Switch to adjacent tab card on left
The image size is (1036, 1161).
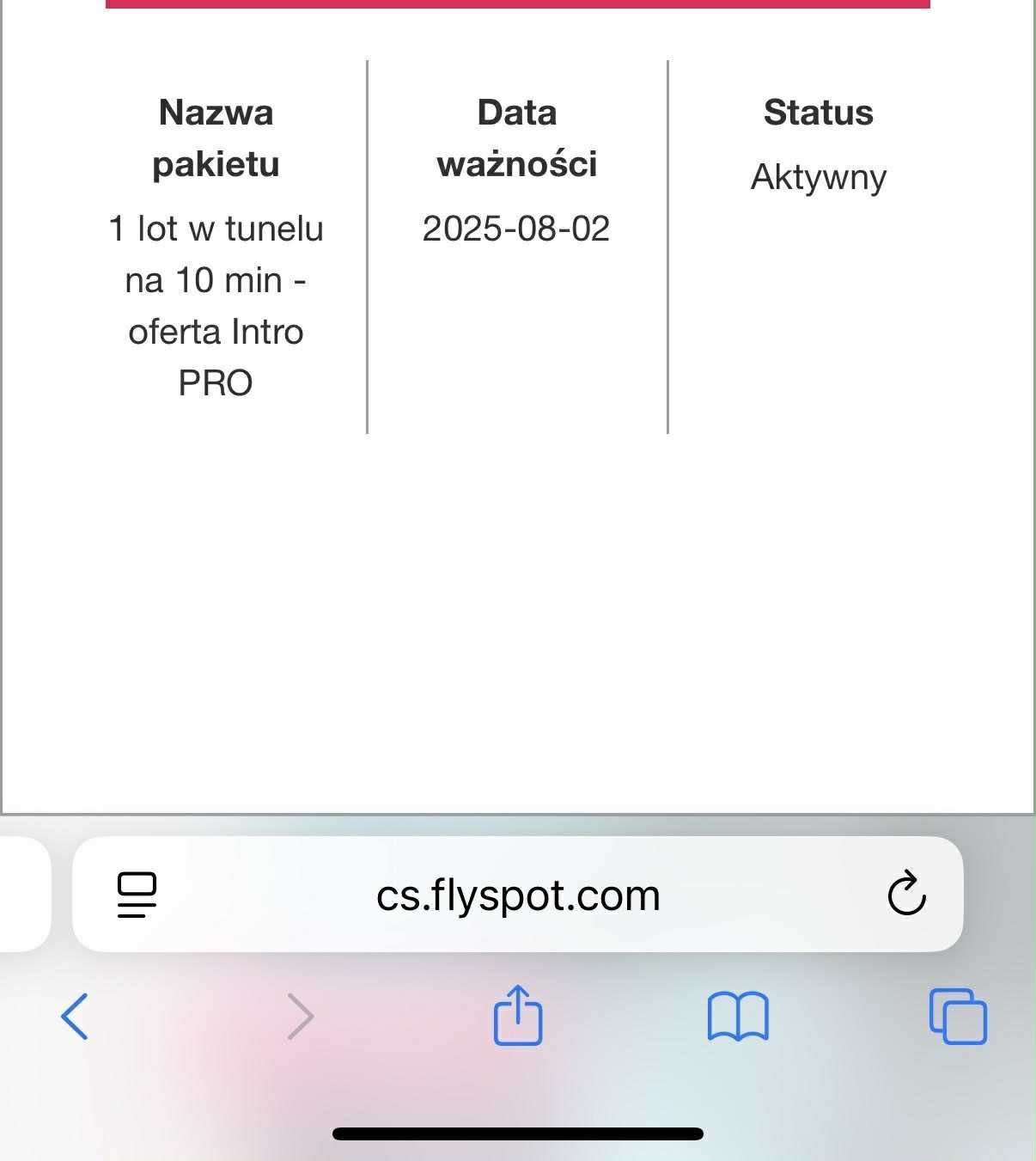(25, 894)
